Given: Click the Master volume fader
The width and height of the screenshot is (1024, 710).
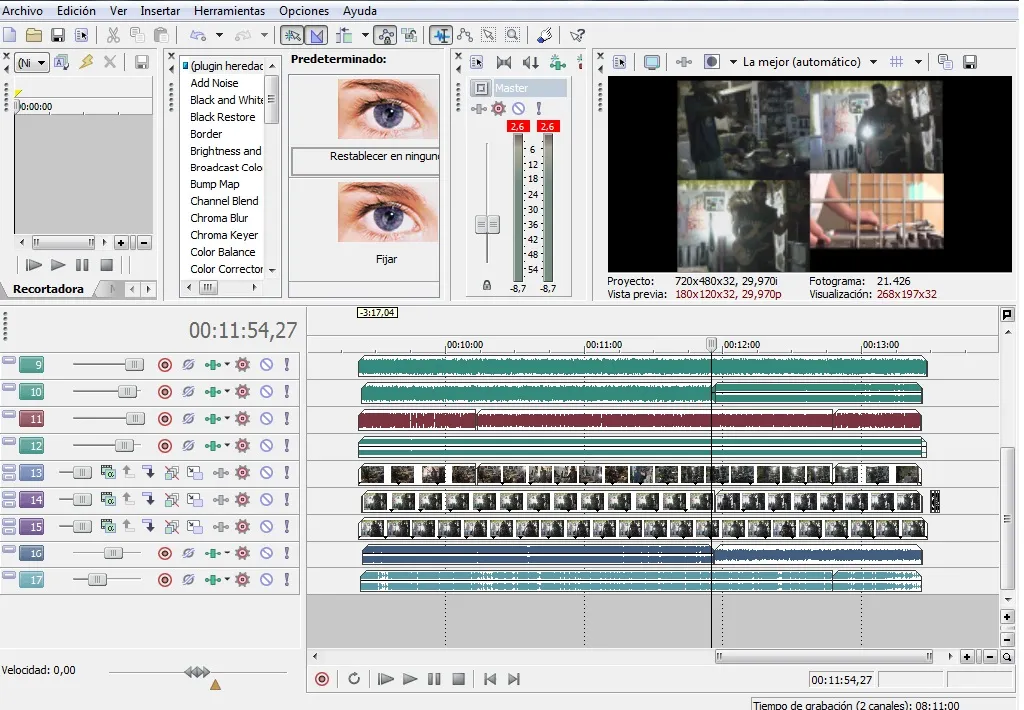Looking at the screenshot, I should 487,225.
